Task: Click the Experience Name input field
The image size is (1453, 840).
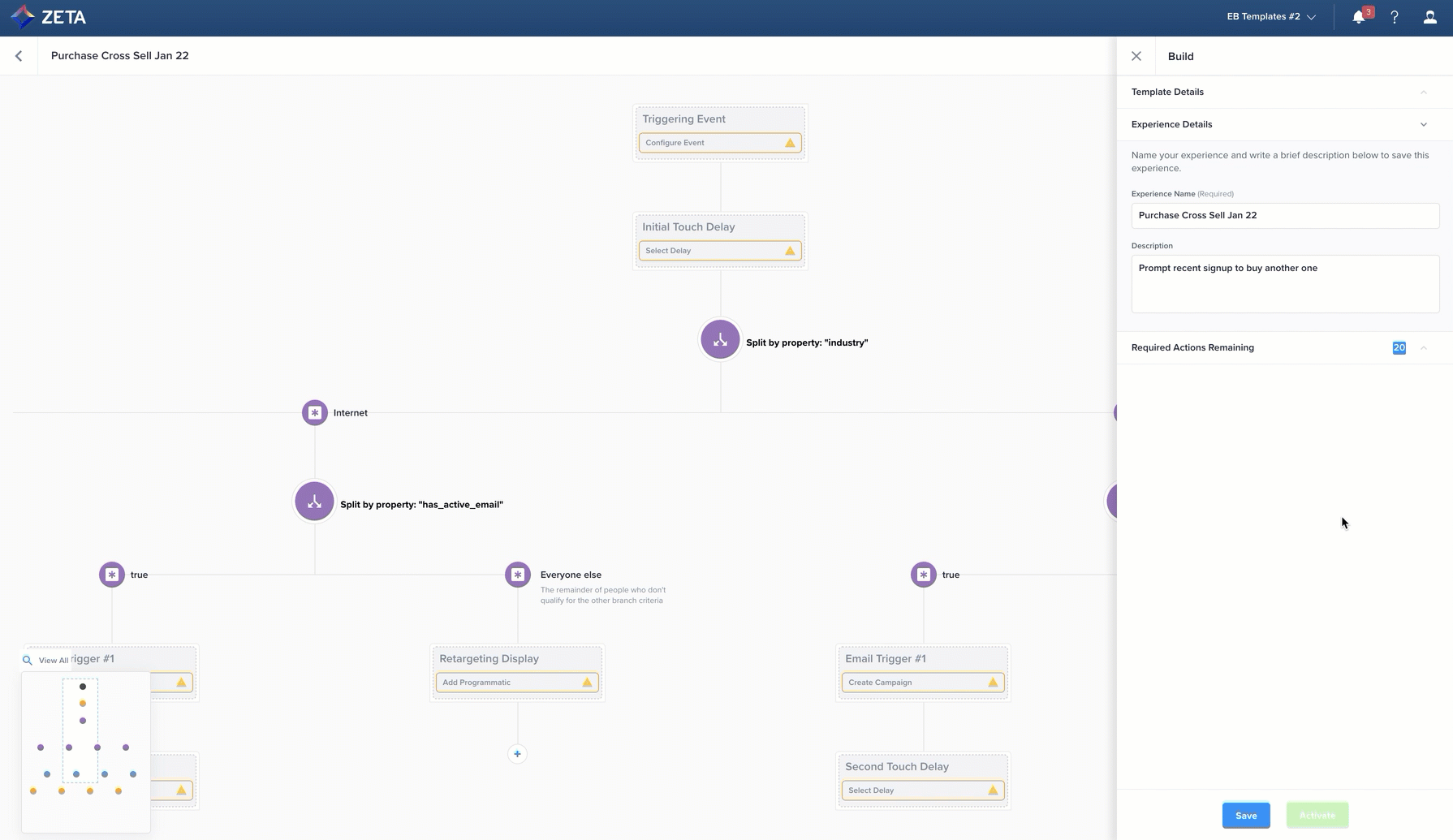Action: pos(1284,215)
